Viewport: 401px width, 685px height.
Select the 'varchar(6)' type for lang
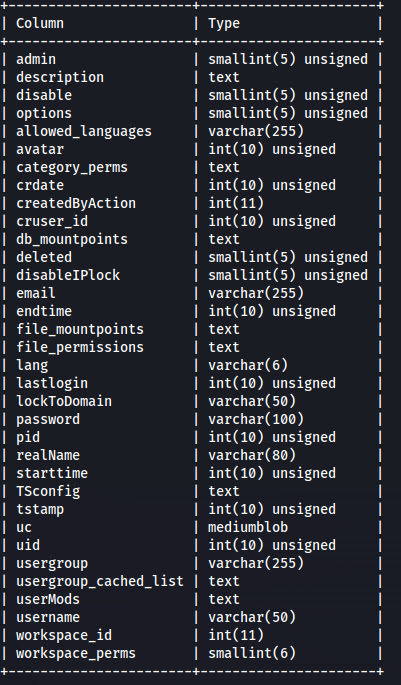[x=248, y=365]
